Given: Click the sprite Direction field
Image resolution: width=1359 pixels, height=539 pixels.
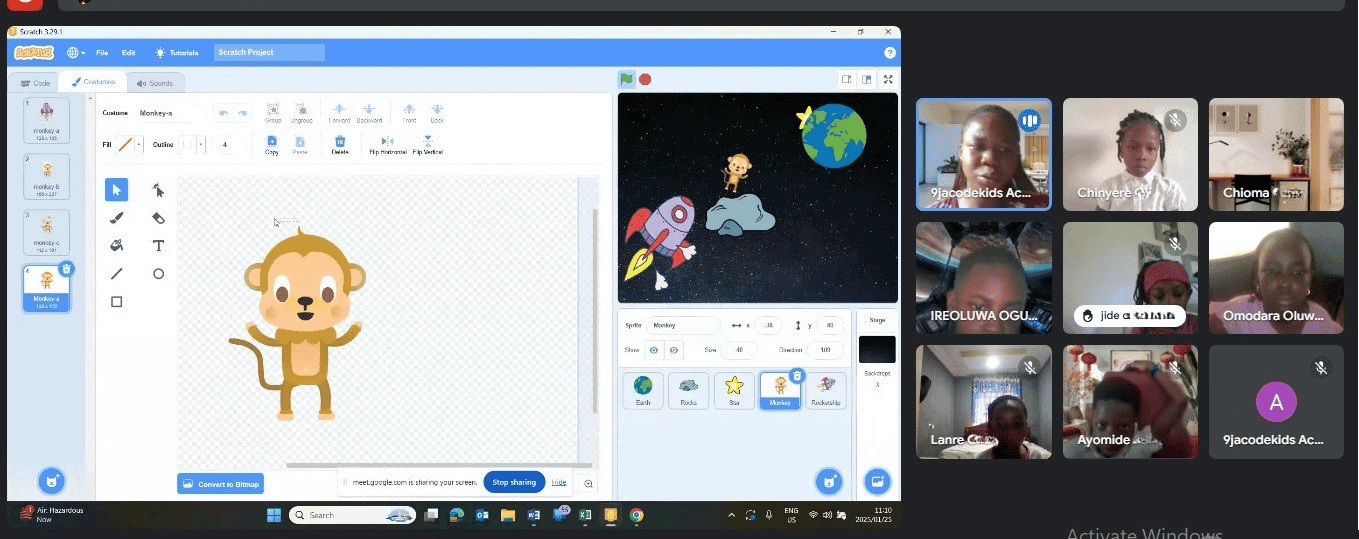Looking at the screenshot, I should 825,350.
